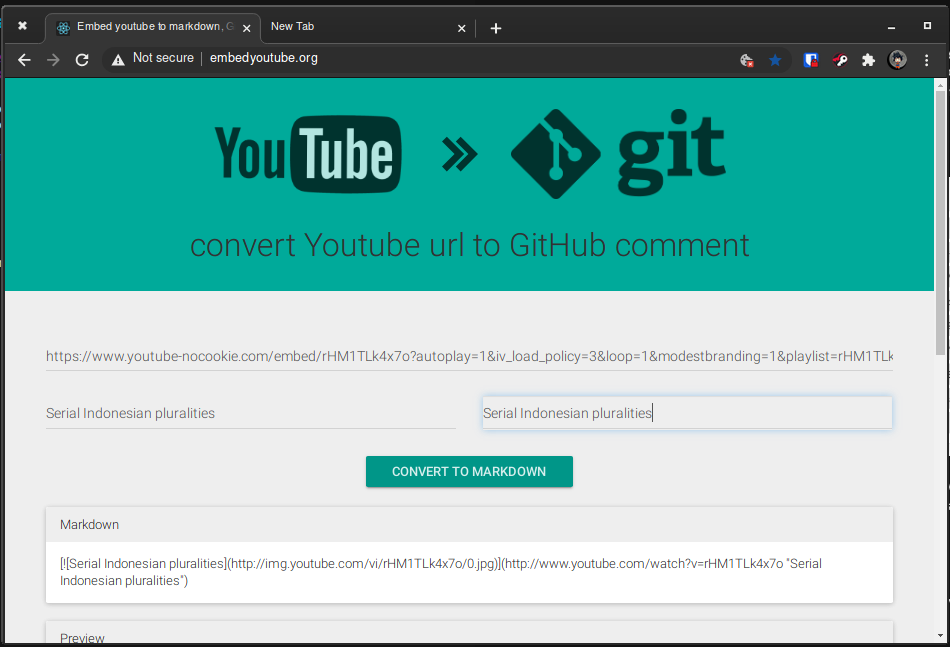Screen dimensions: 950x647
Task: Focus the right Serial Indonesian pluralities field
Action: coord(687,413)
